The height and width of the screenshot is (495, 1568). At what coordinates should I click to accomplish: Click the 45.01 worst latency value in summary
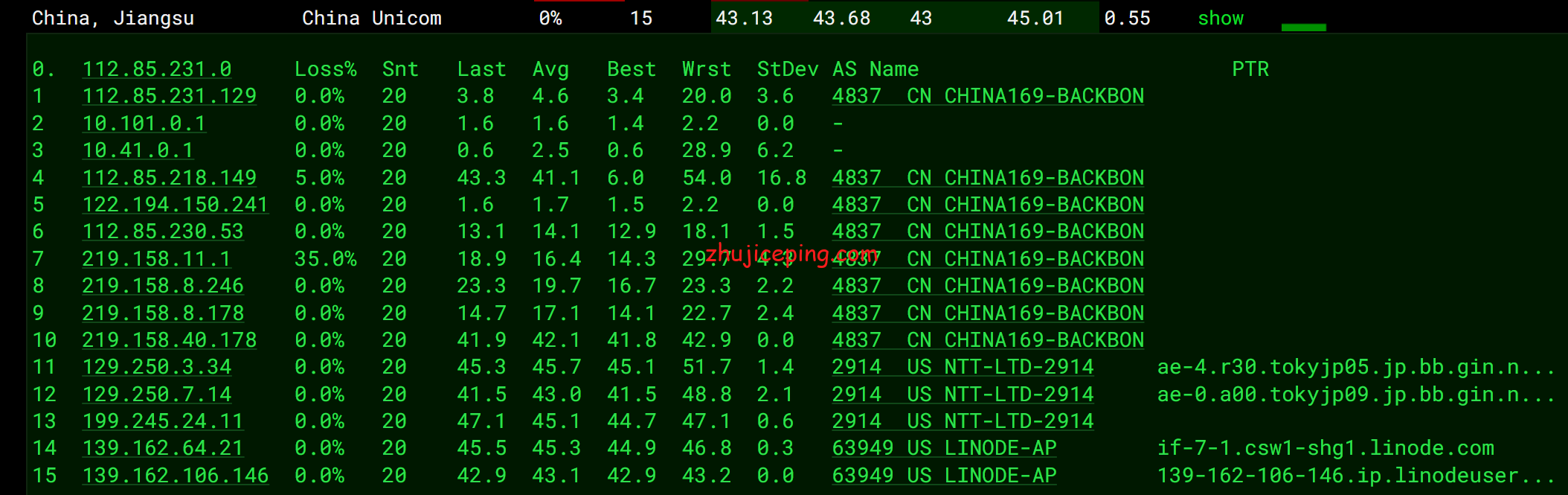tap(1035, 19)
